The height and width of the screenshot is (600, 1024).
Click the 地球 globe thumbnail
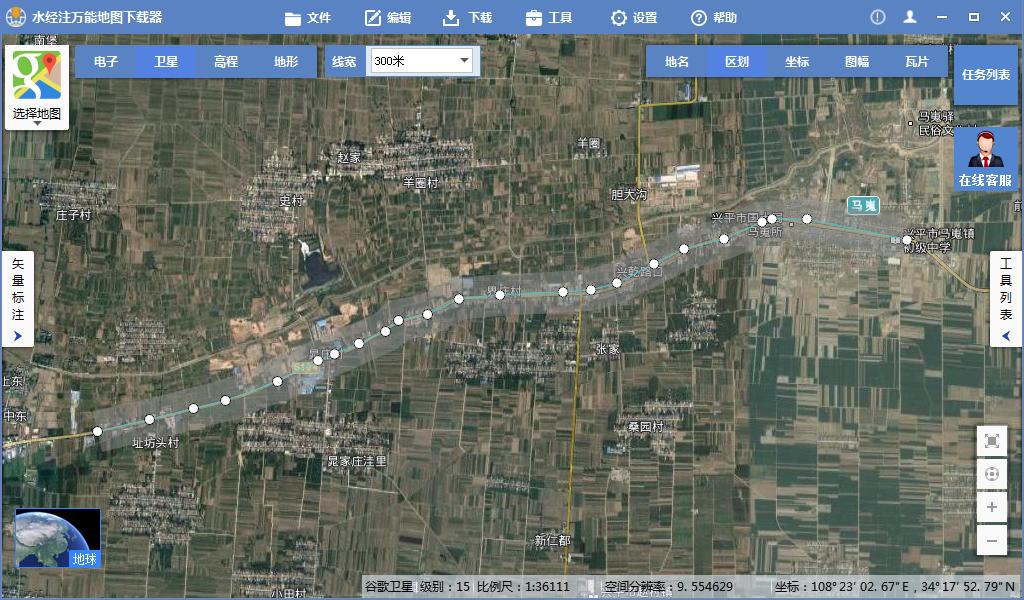pyautogui.click(x=58, y=539)
